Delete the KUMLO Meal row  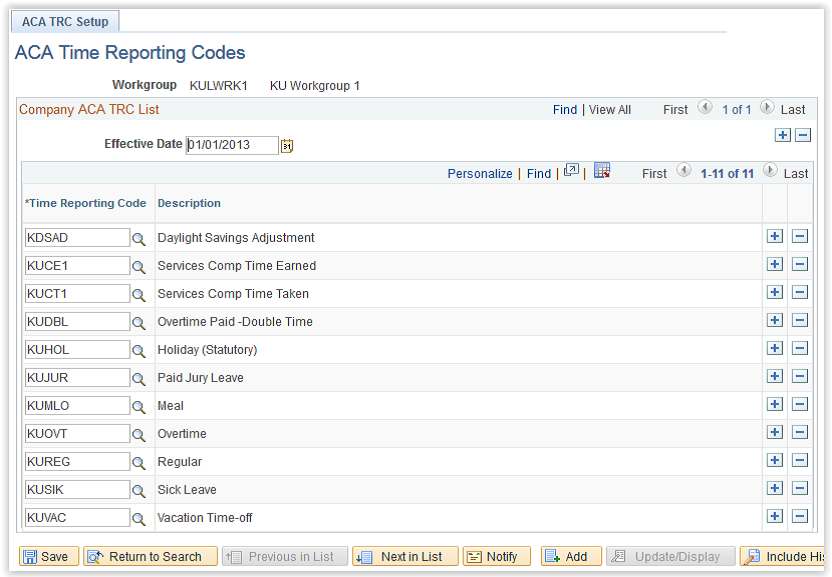coord(802,405)
